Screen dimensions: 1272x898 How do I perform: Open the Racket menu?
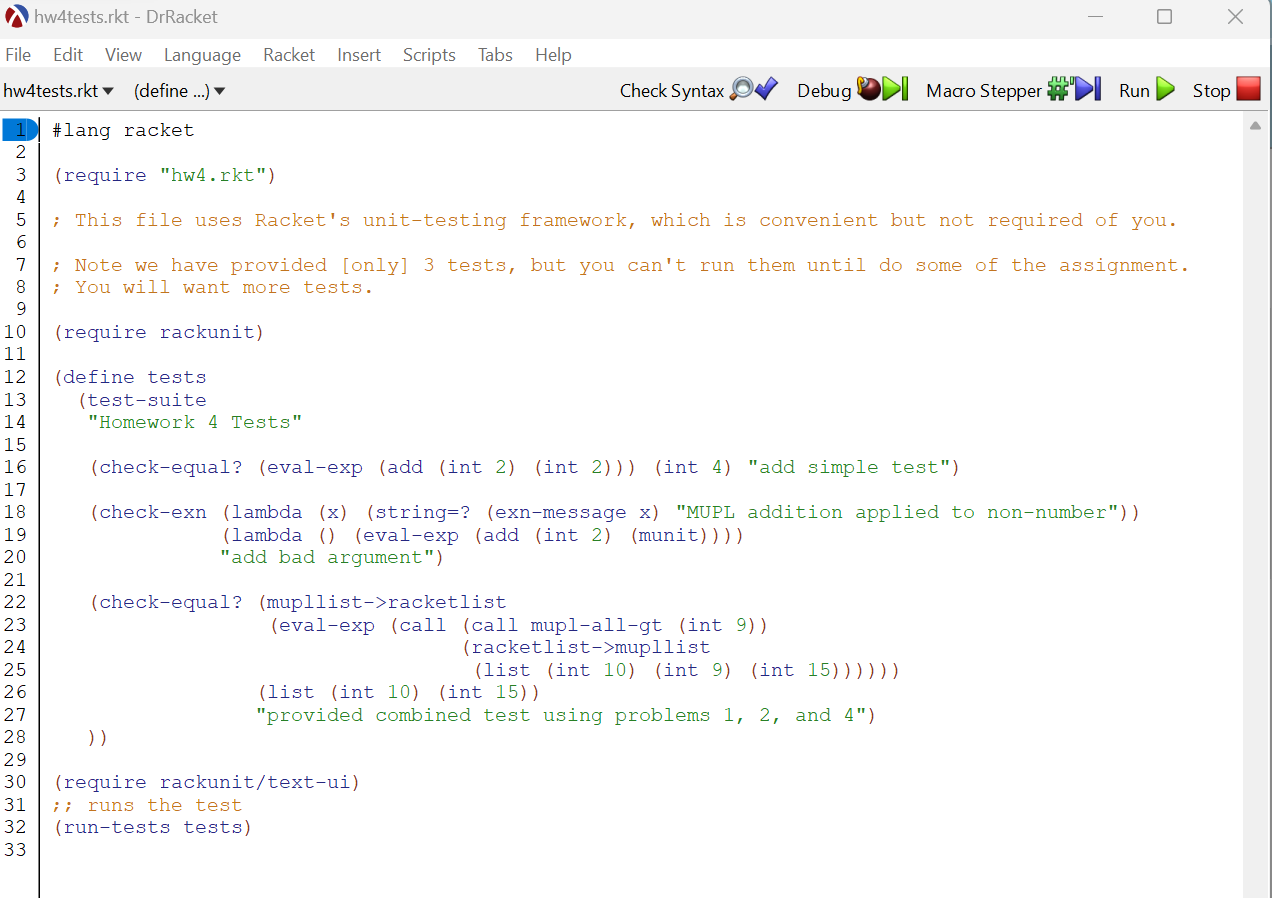(x=289, y=55)
